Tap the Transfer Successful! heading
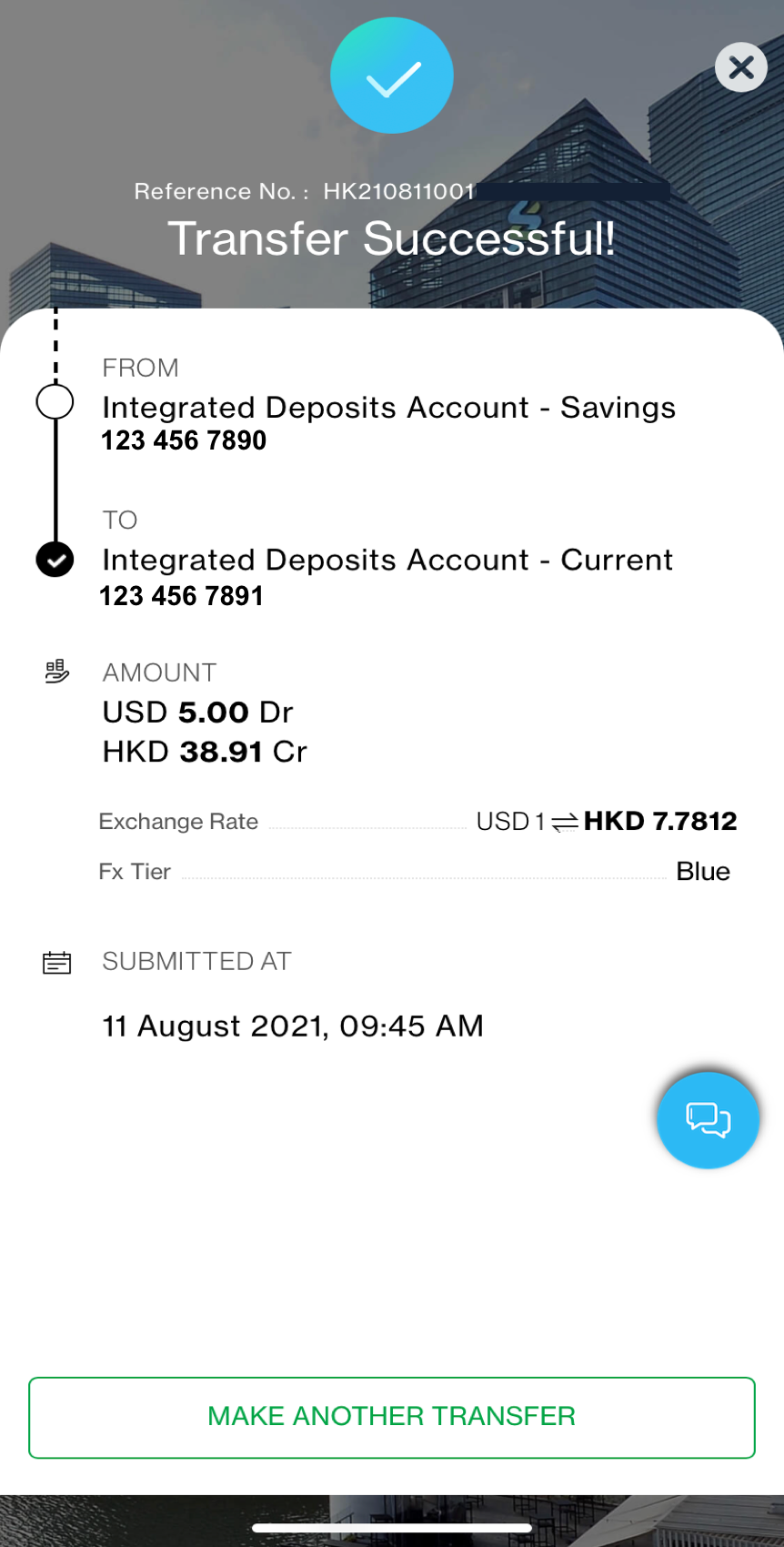784x1547 pixels. tap(392, 239)
